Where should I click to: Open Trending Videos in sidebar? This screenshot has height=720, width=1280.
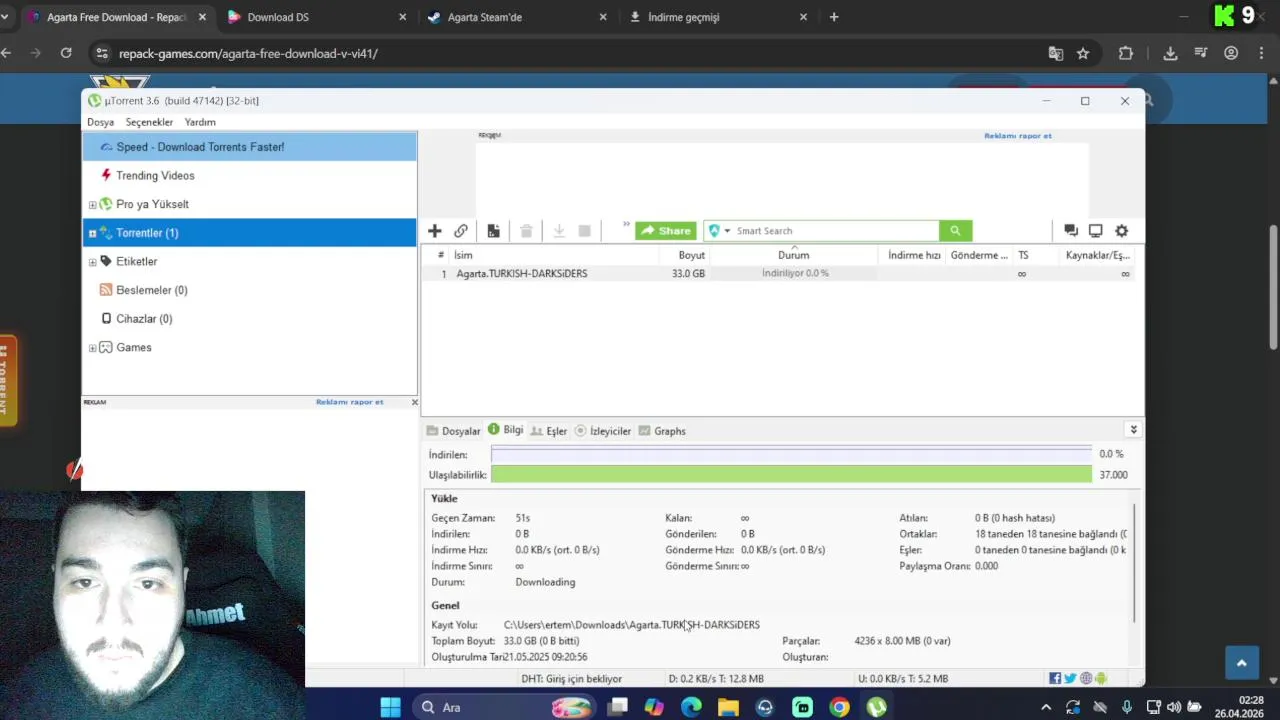[155, 175]
